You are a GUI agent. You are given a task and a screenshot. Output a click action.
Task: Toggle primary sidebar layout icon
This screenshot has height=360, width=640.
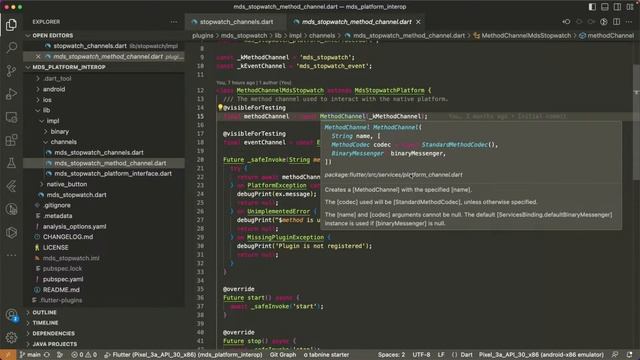pos(592,7)
